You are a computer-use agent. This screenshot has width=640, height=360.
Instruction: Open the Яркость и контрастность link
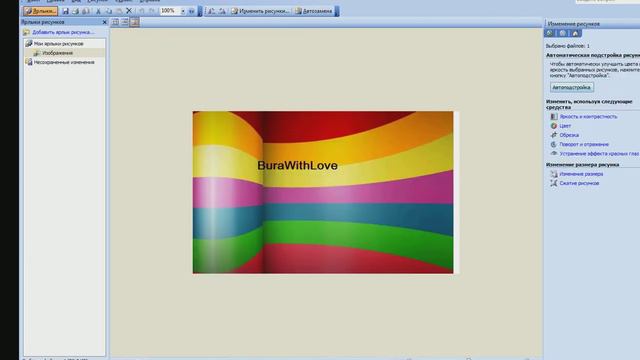tap(588, 116)
